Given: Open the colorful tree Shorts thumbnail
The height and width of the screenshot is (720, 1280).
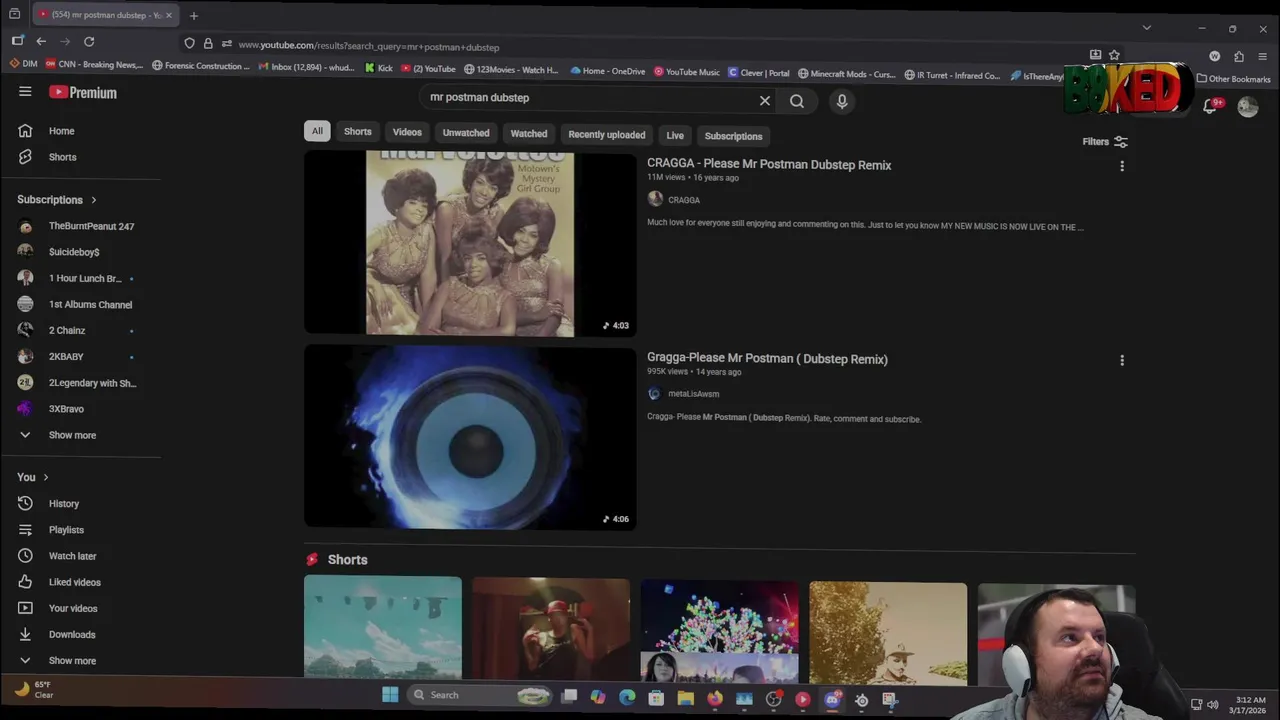Looking at the screenshot, I should click(720, 631).
